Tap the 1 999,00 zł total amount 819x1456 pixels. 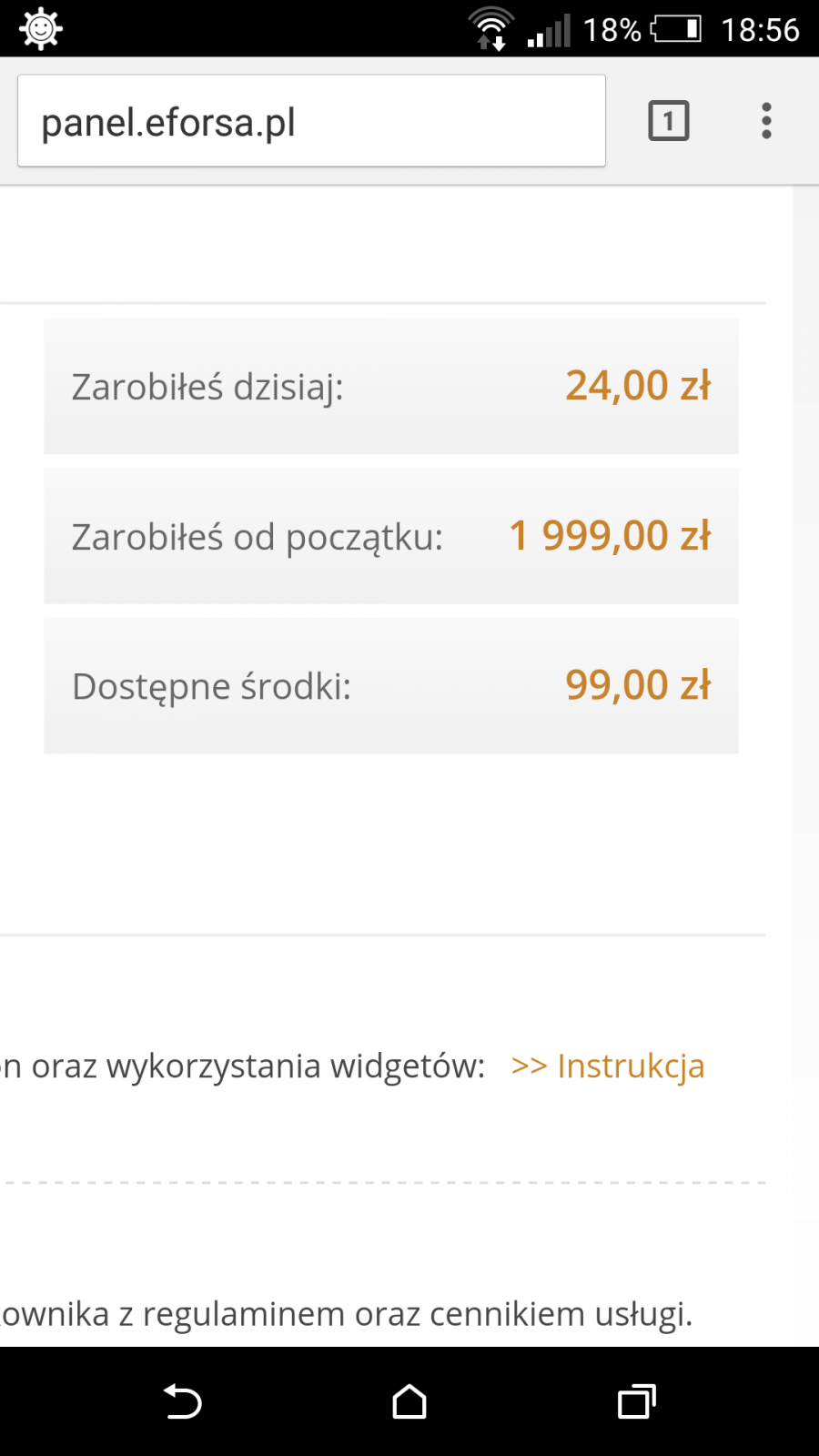pyautogui.click(x=610, y=536)
